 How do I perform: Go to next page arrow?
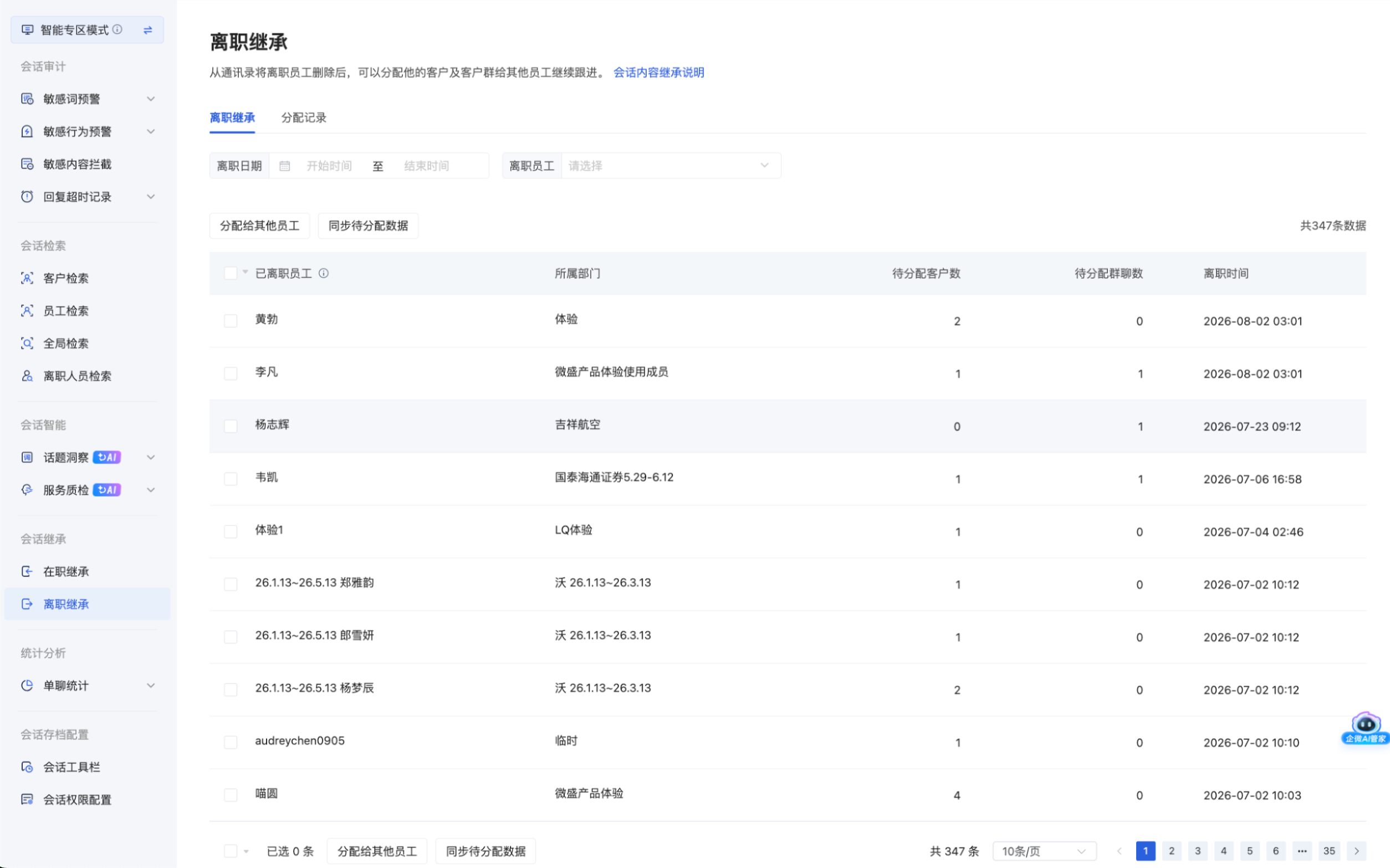[x=1357, y=851]
